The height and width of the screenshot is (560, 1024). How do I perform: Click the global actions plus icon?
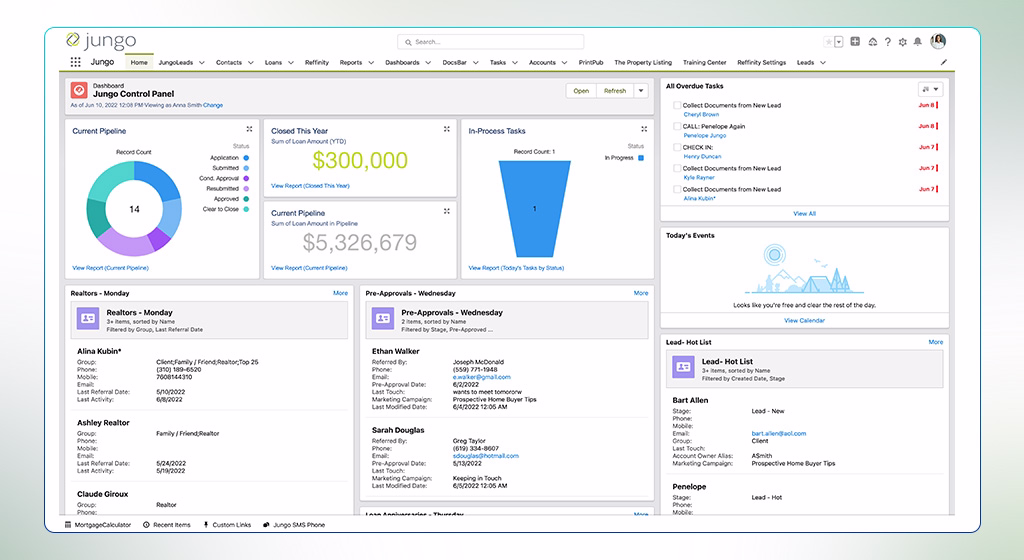click(x=856, y=42)
